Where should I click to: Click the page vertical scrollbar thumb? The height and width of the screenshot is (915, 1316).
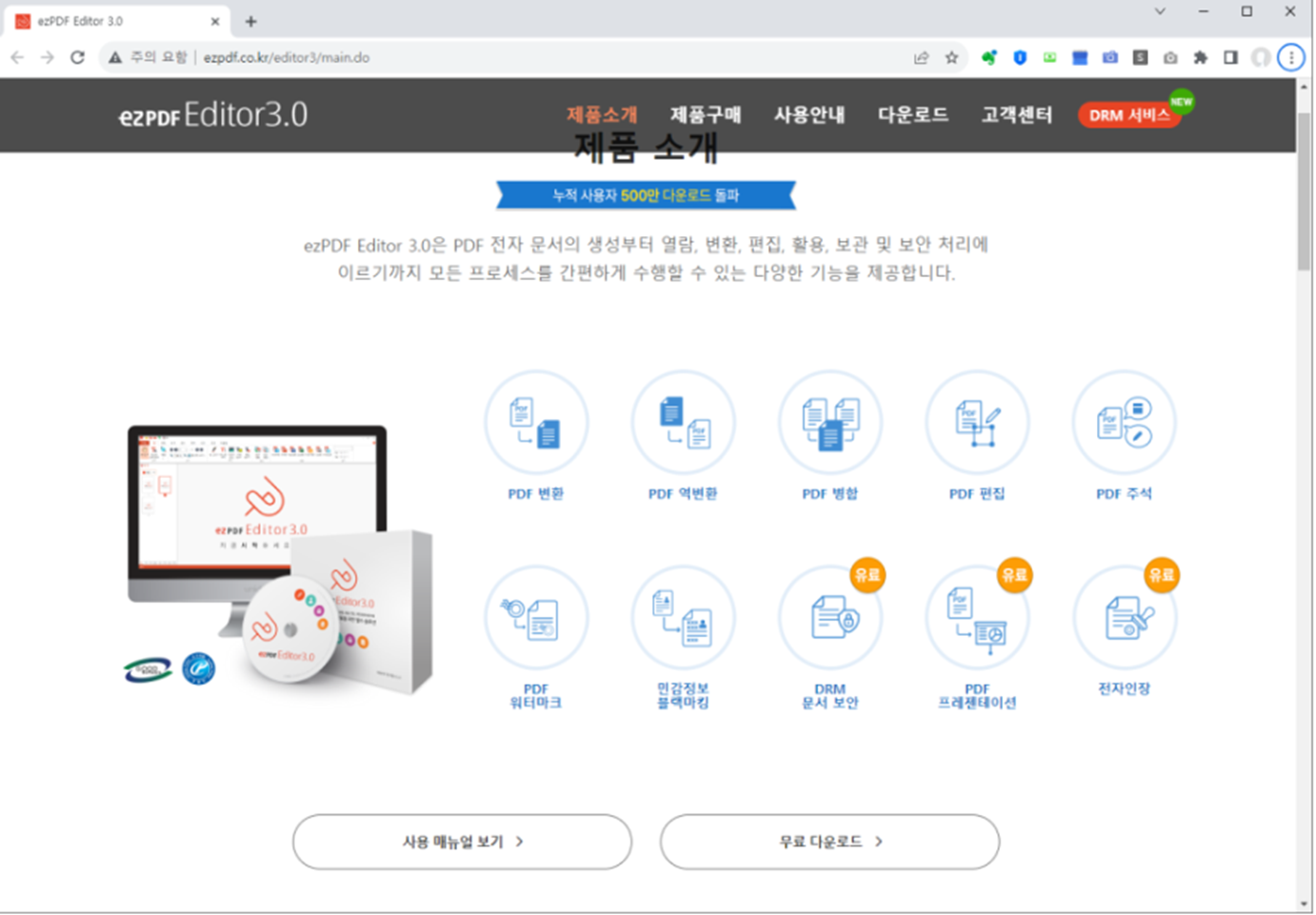point(1304,190)
